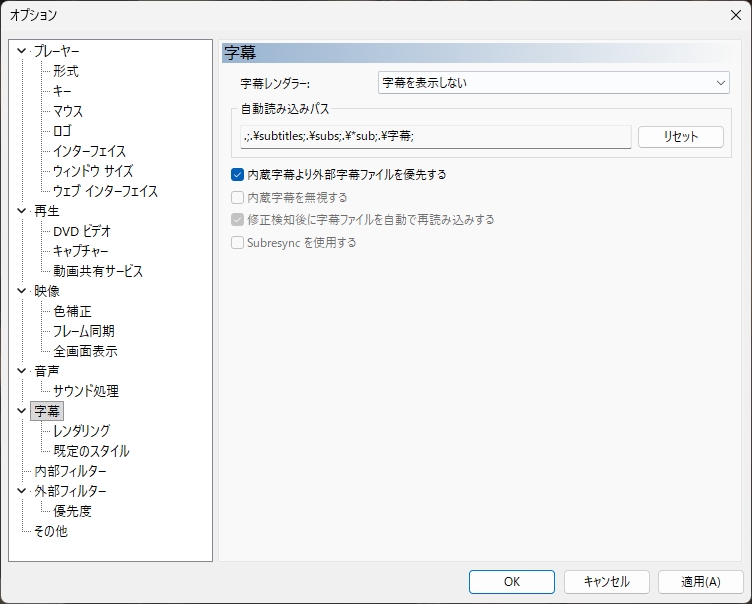Open the DVD ビデオ settings page
Image resolution: width=752 pixels, height=604 pixels.
pos(82,231)
